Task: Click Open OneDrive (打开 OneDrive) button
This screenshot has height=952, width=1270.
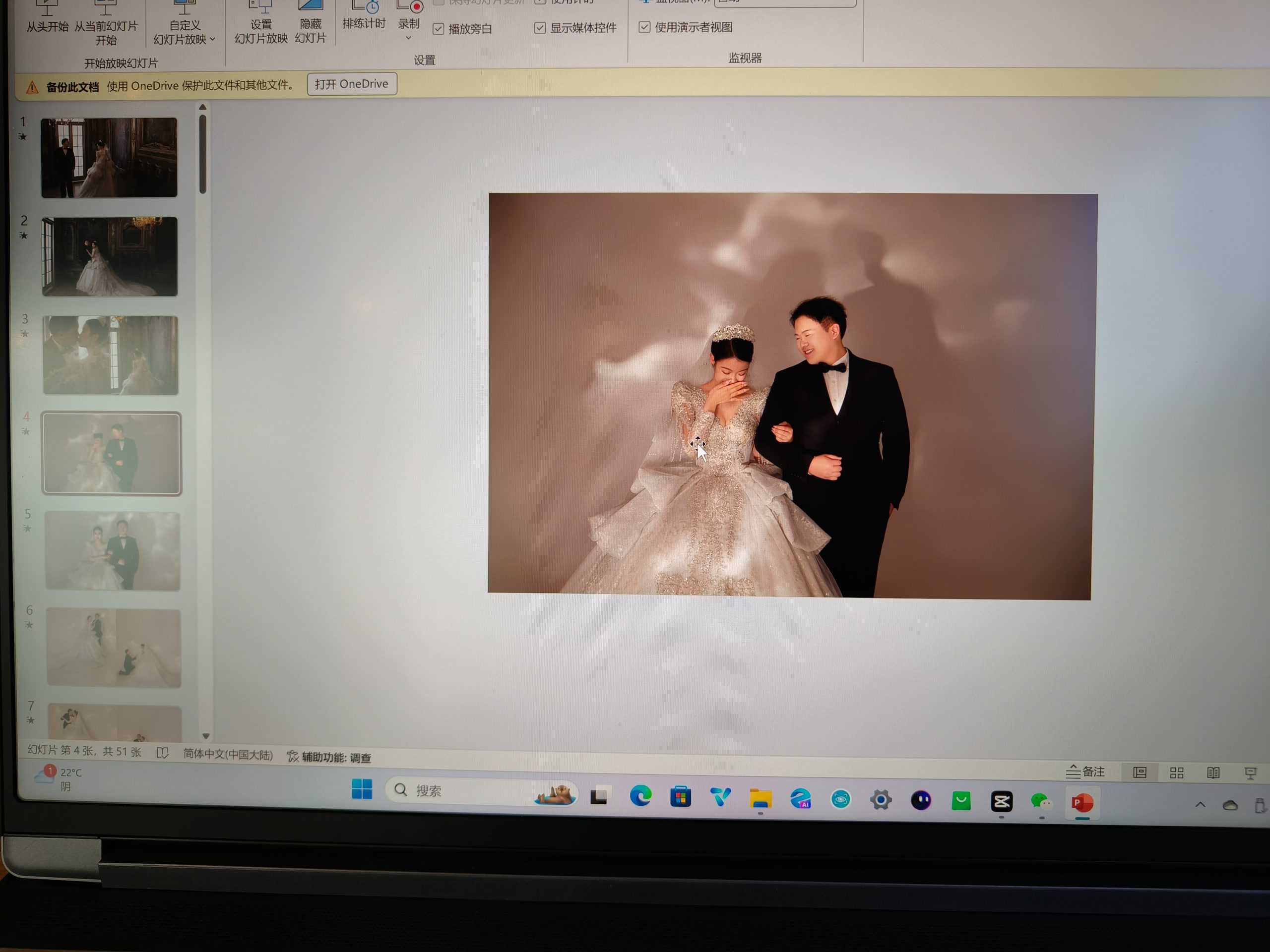Action: 351,84
